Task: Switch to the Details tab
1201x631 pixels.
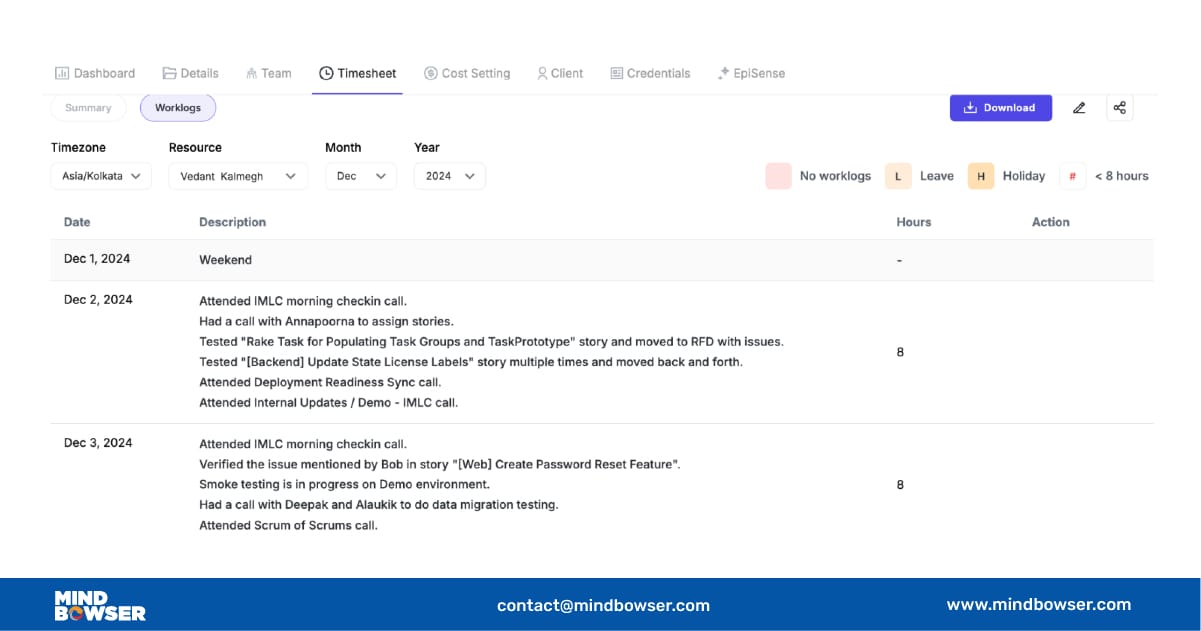Action: click(190, 73)
